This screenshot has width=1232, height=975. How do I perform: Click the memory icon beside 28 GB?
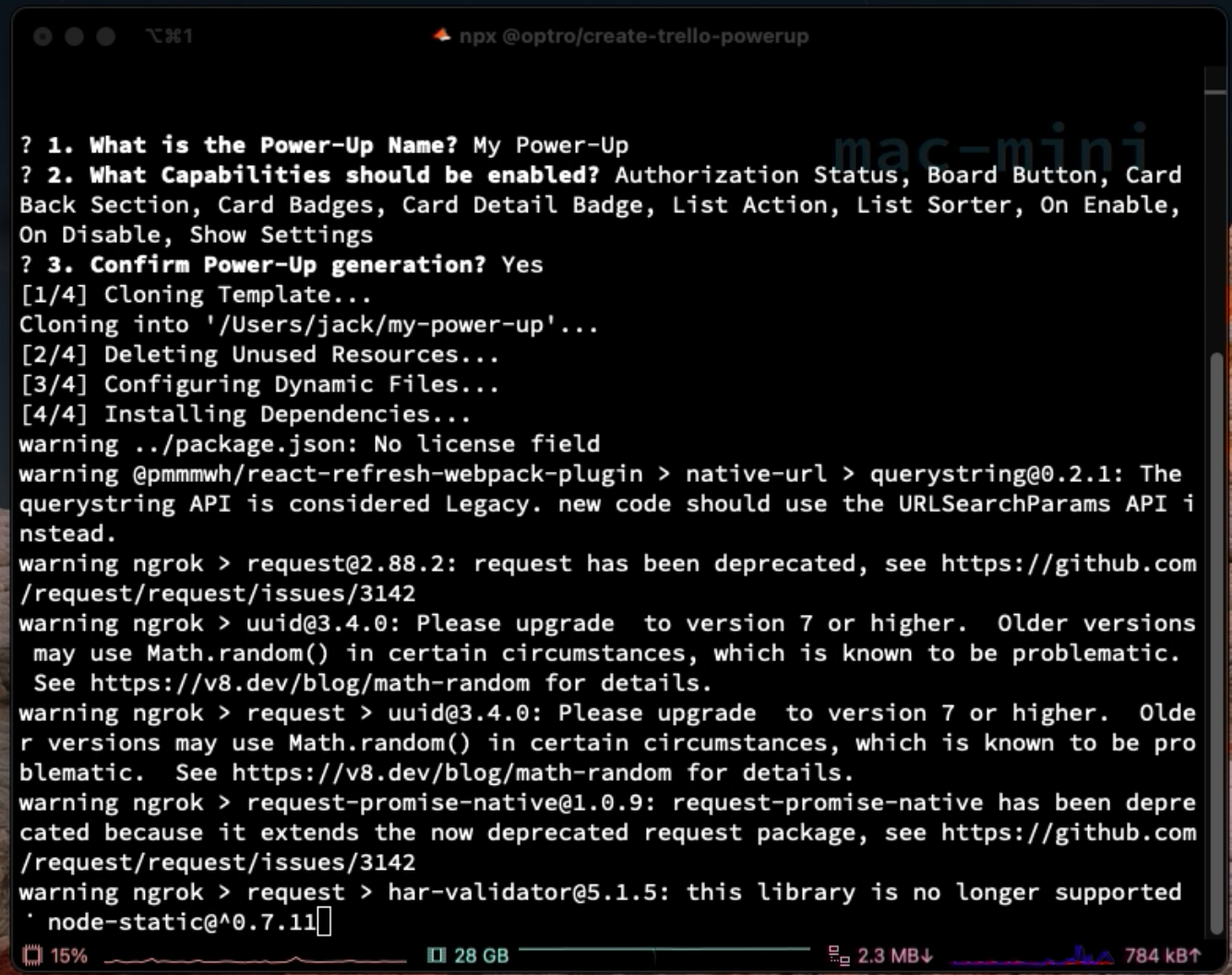437,956
